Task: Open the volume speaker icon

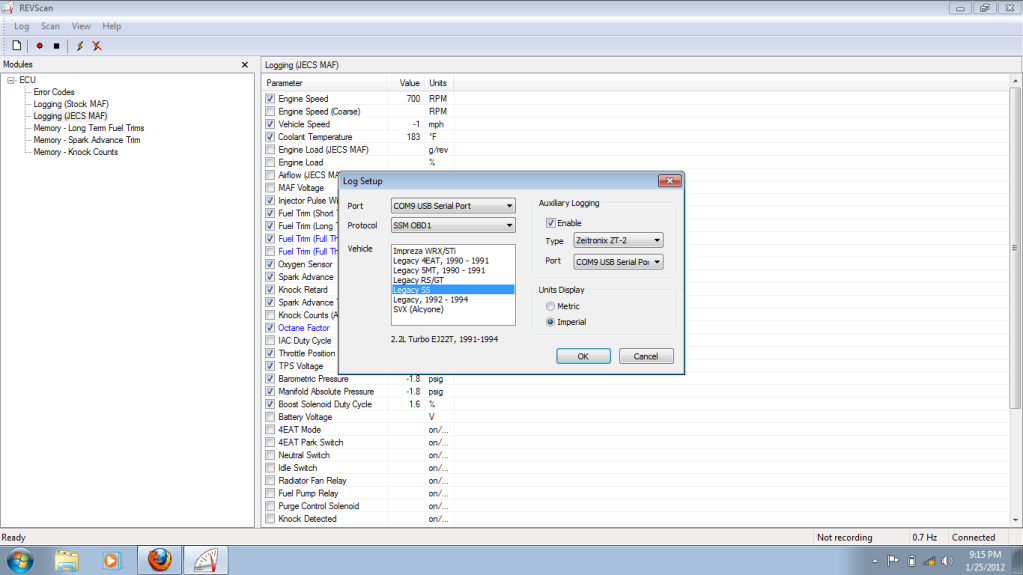Action: coord(947,561)
